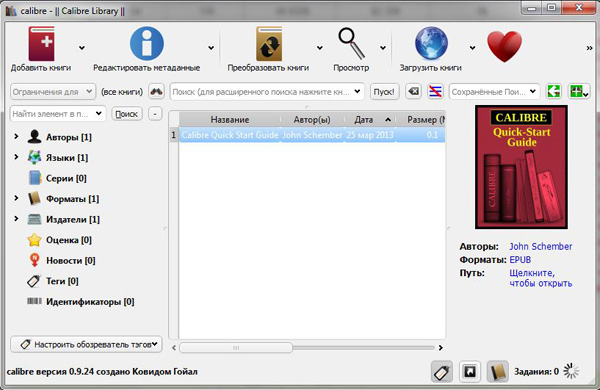Toggle cover browser icon in status bar
The width and height of the screenshot is (600, 390).
(x=470, y=371)
